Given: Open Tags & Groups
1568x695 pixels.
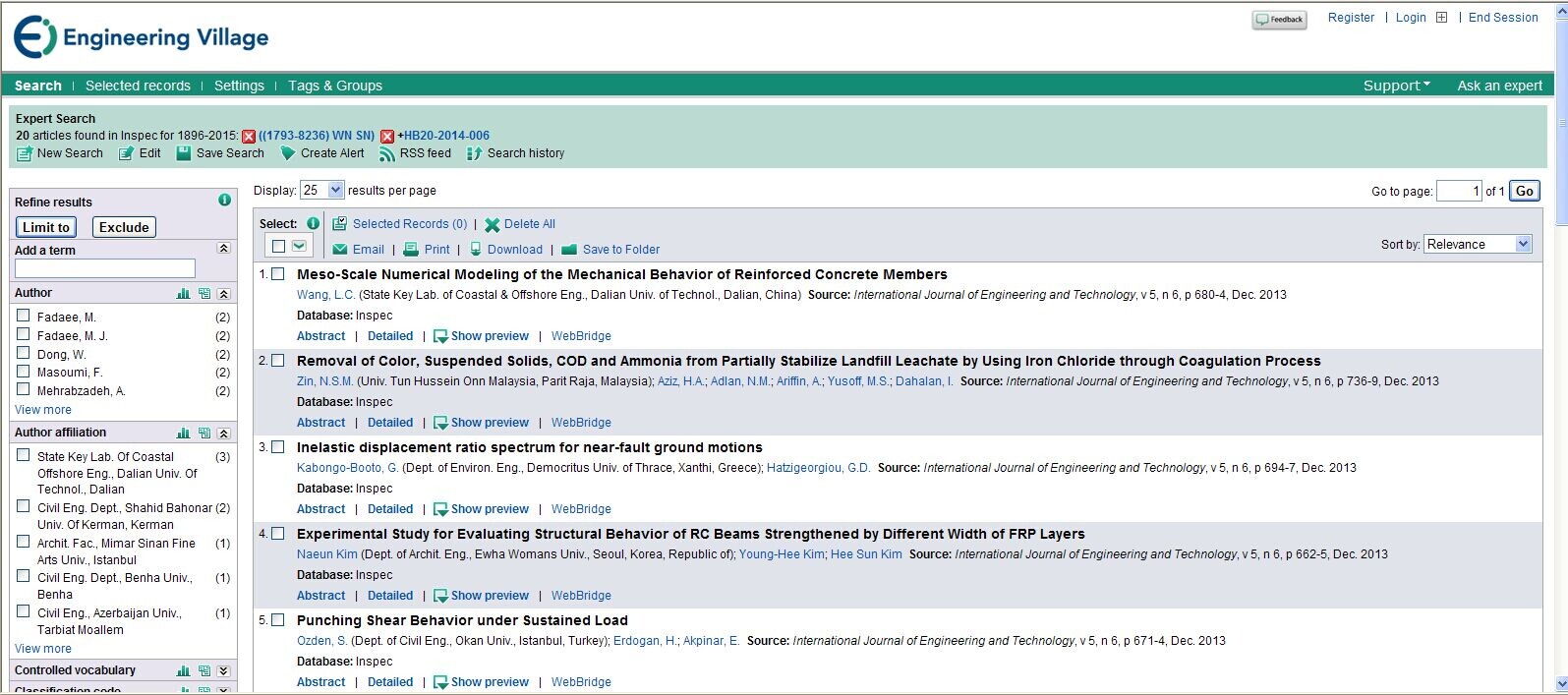Looking at the screenshot, I should point(335,86).
